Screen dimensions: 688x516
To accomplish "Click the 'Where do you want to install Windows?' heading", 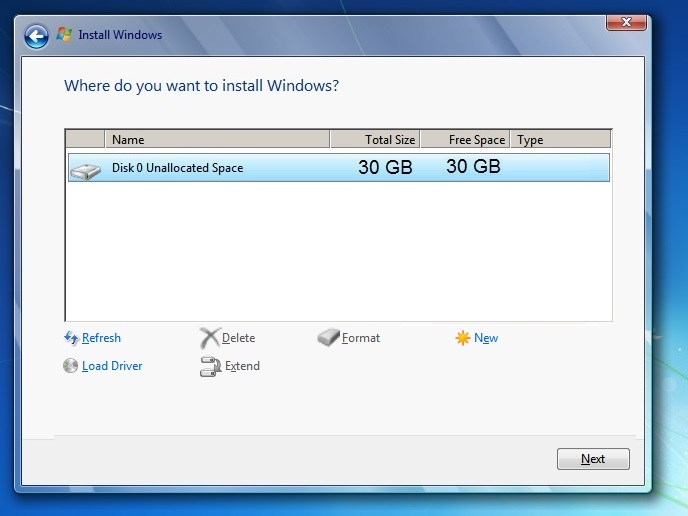I will pyautogui.click(x=201, y=86).
